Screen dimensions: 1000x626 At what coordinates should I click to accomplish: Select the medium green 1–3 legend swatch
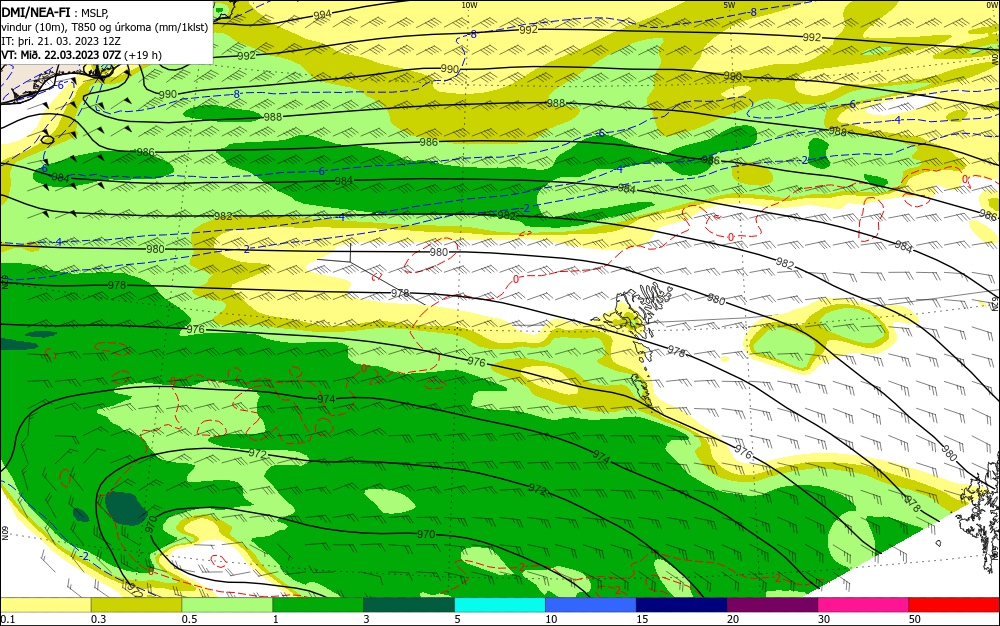point(318,605)
